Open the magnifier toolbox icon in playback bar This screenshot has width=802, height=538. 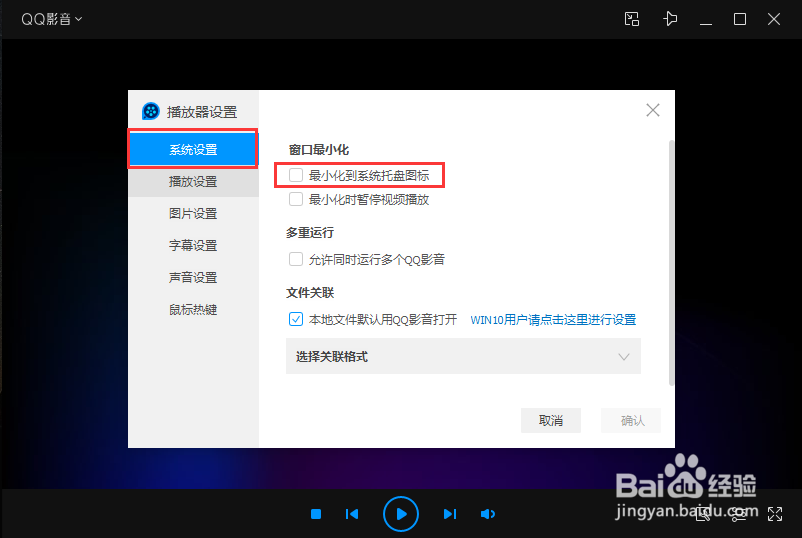(703, 514)
